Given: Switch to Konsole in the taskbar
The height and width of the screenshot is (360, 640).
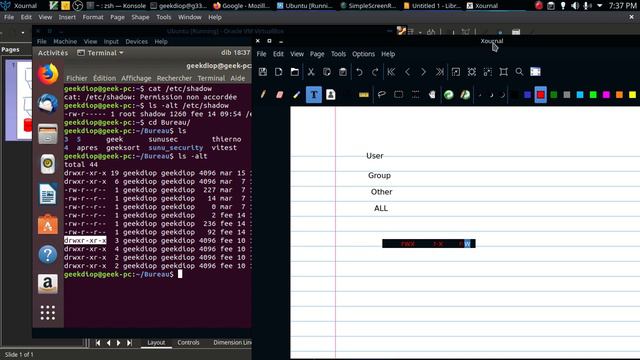Looking at the screenshot, I should pyautogui.click(x=117, y=6).
